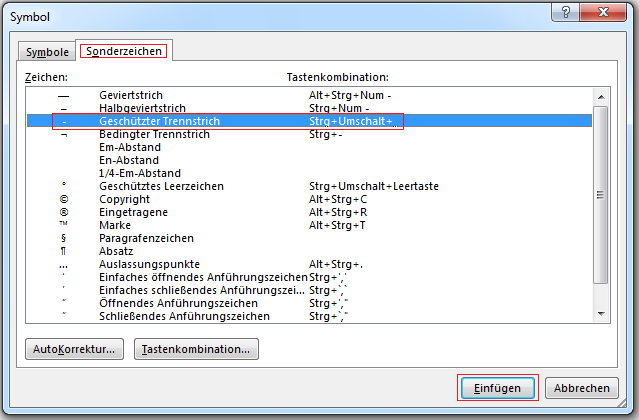
Task: Select Einfaches schließendes Anführungszei... row
Action: pyautogui.click(x=309, y=290)
